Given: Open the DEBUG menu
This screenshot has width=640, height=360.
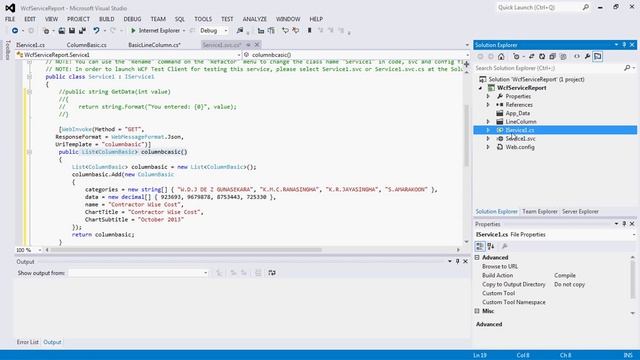Looking at the screenshot, I should point(132,19).
